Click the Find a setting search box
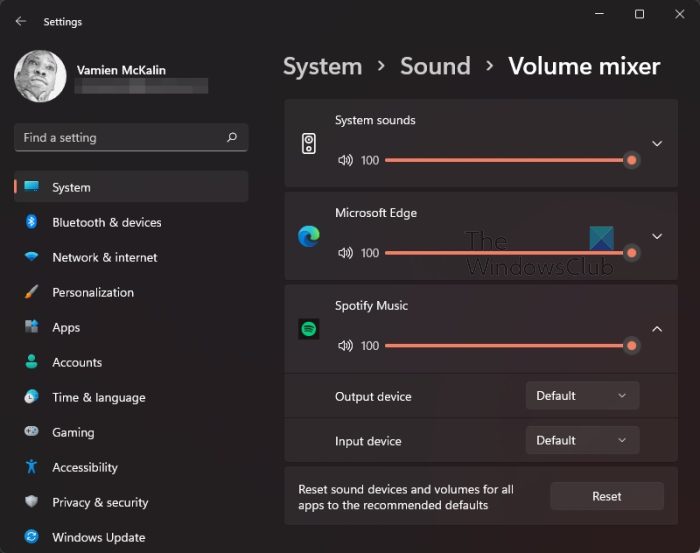Viewport: 700px width, 553px height. pos(120,138)
